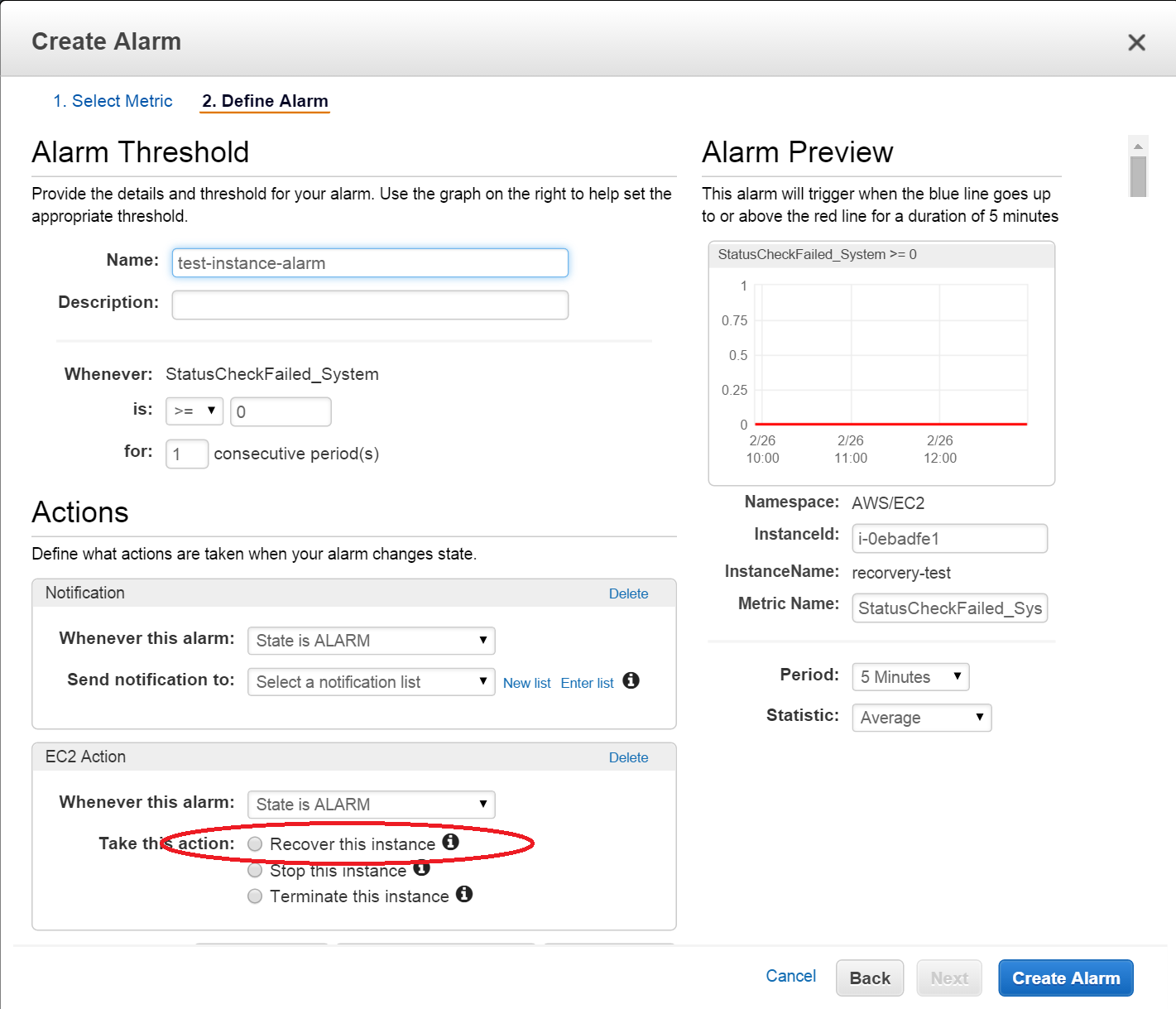Select the Recover this instance radio button

(x=255, y=843)
